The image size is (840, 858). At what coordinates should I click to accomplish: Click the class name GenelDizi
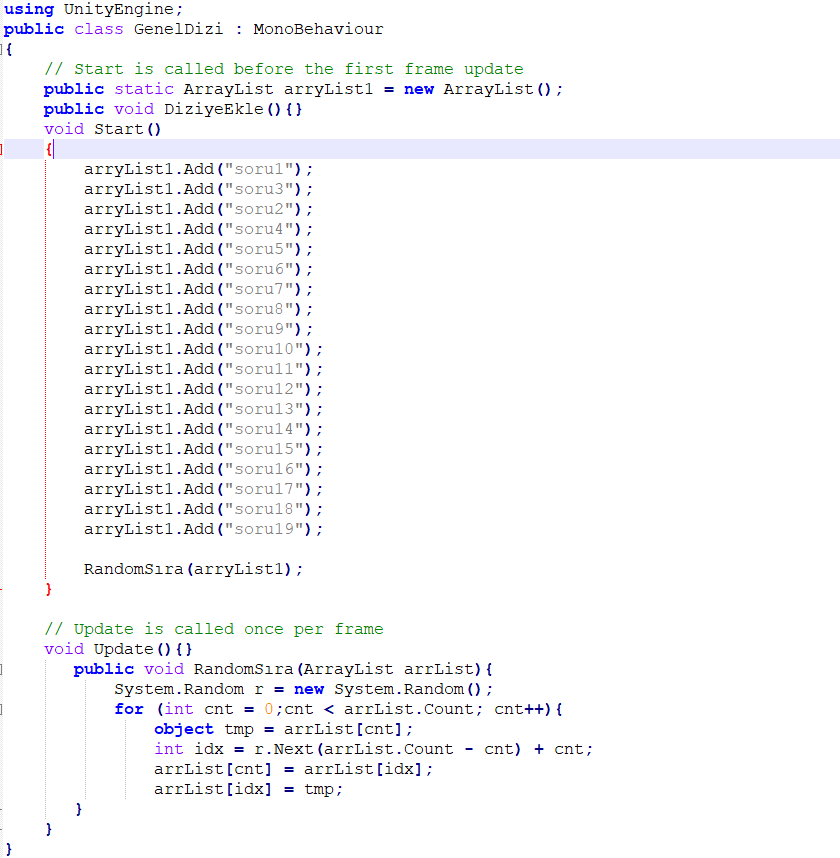pos(178,29)
